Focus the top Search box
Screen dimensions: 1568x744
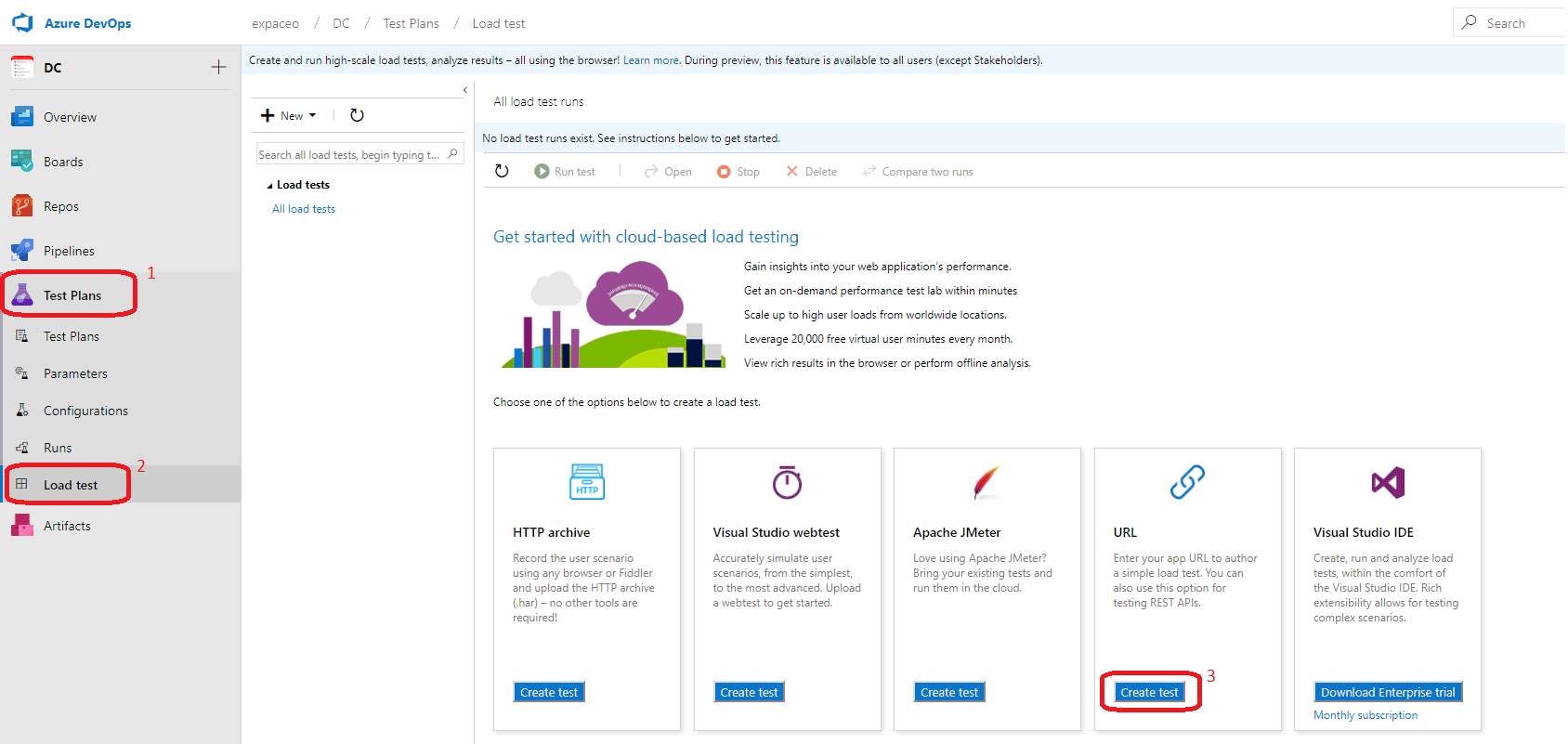1510,22
